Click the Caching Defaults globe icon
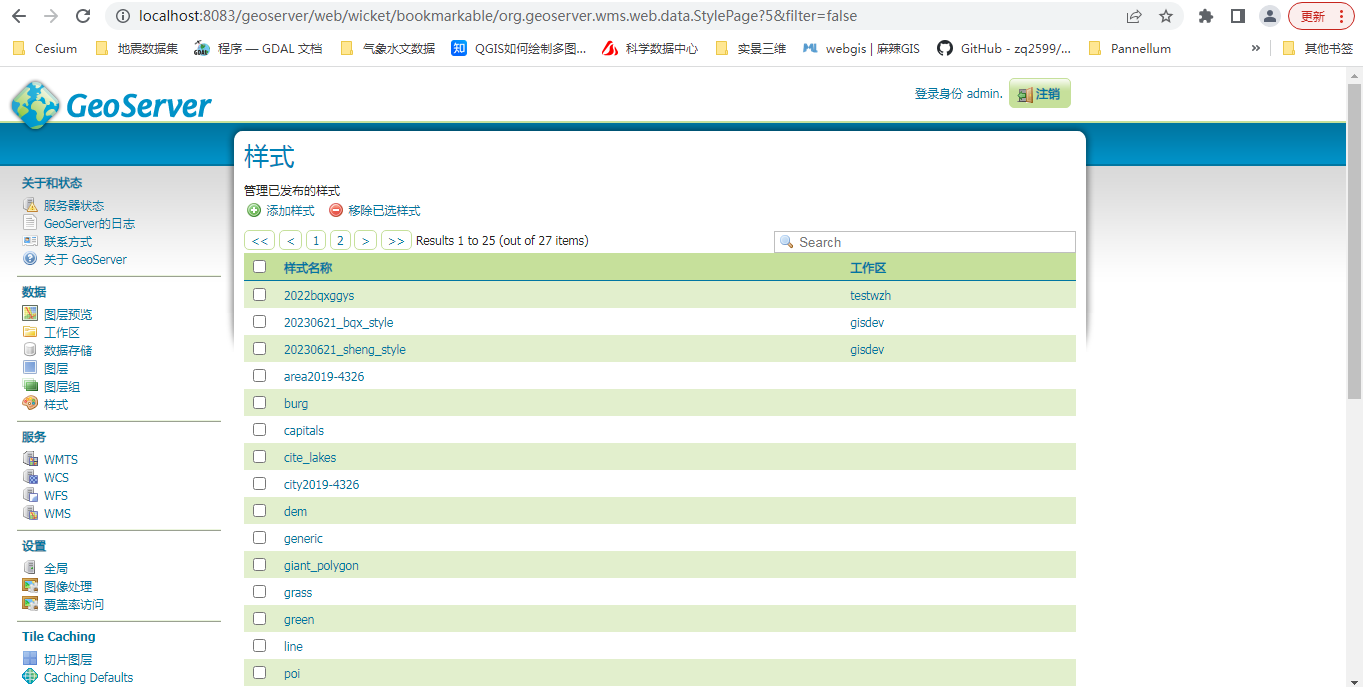The image size is (1363, 687). coord(30,677)
